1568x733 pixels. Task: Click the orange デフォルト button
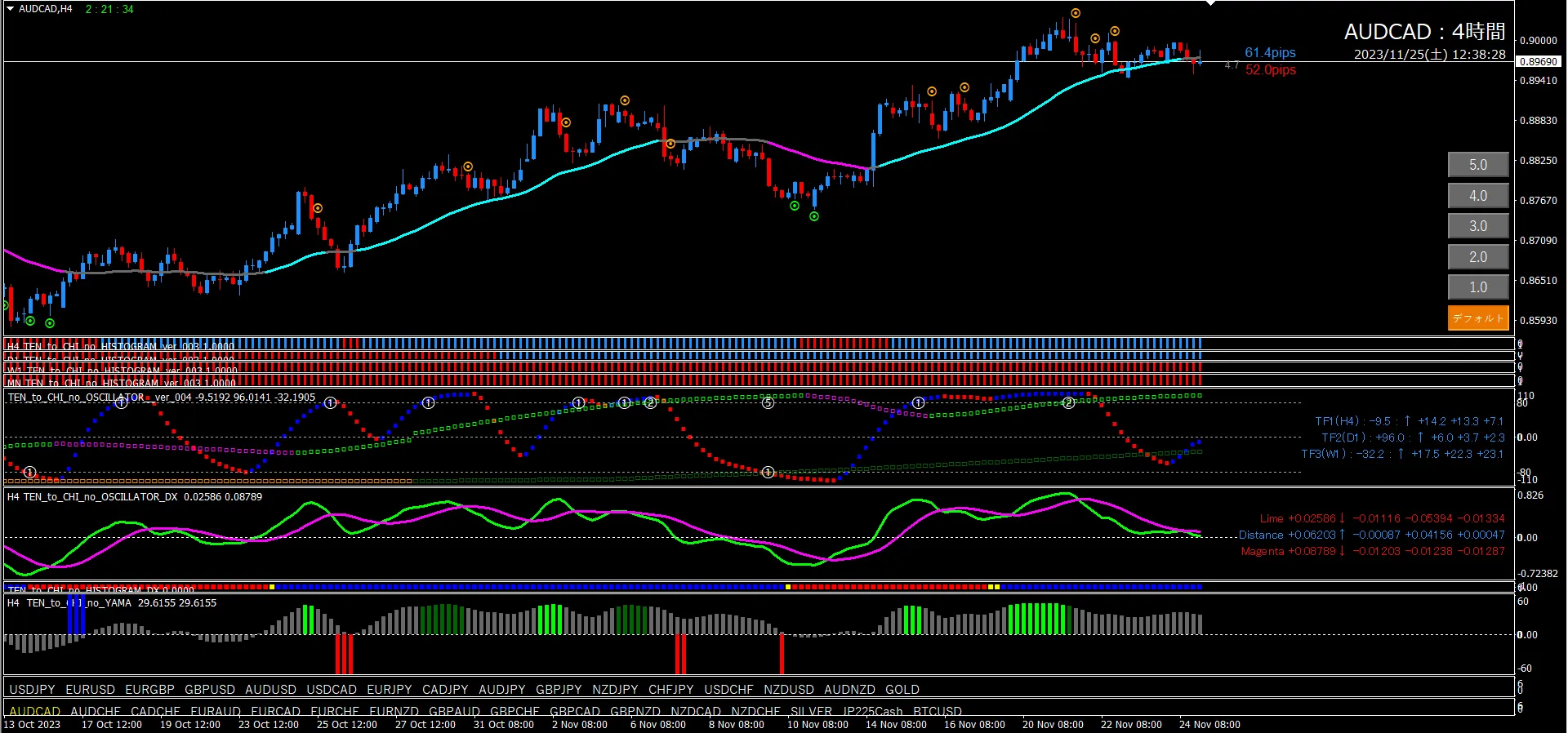tap(1478, 318)
